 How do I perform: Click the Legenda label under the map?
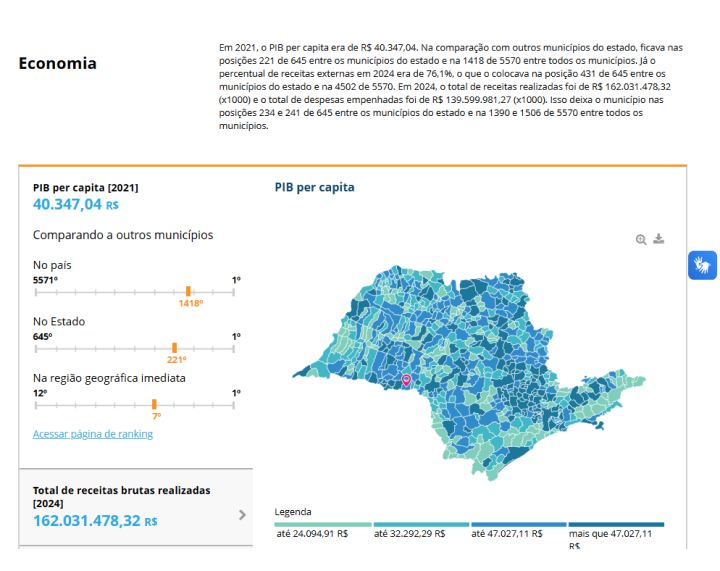293,511
